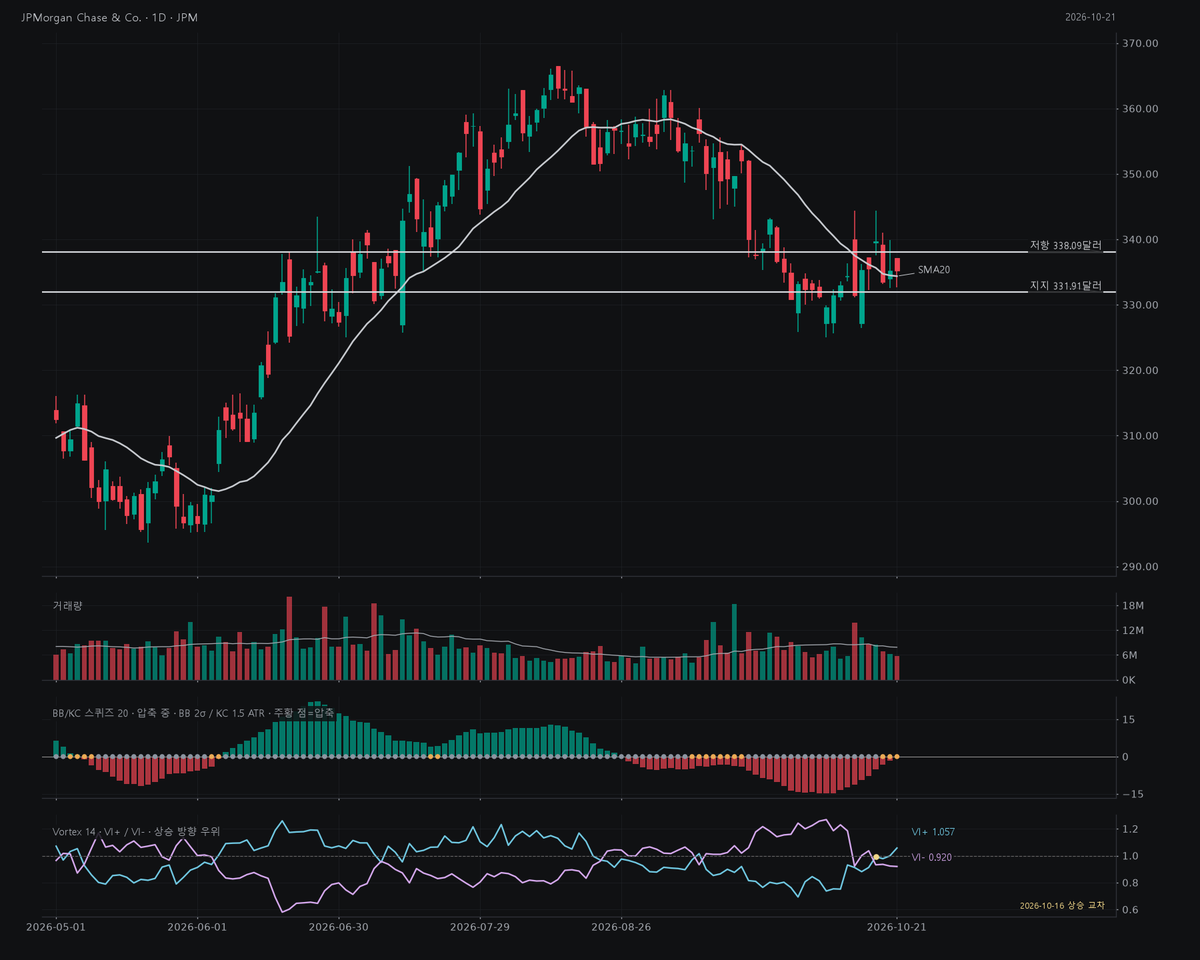Click the 18M volume axis label

pyautogui.click(x=1134, y=606)
